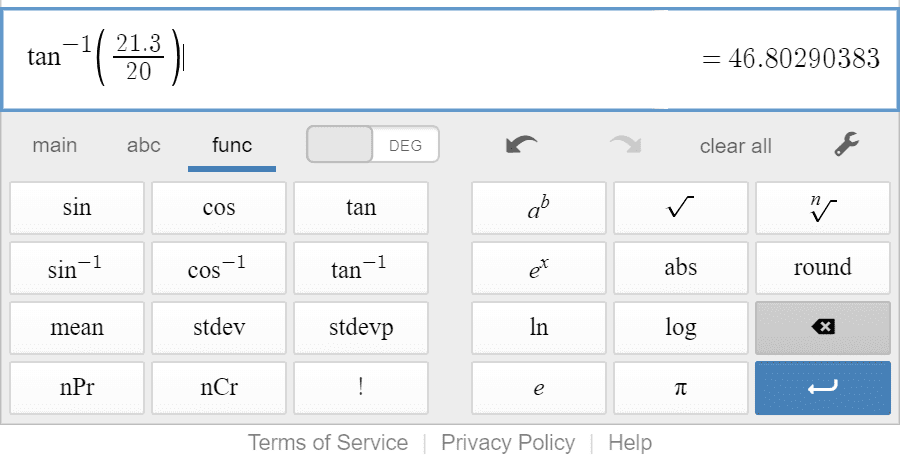Click the redo arrow icon

click(x=625, y=145)
